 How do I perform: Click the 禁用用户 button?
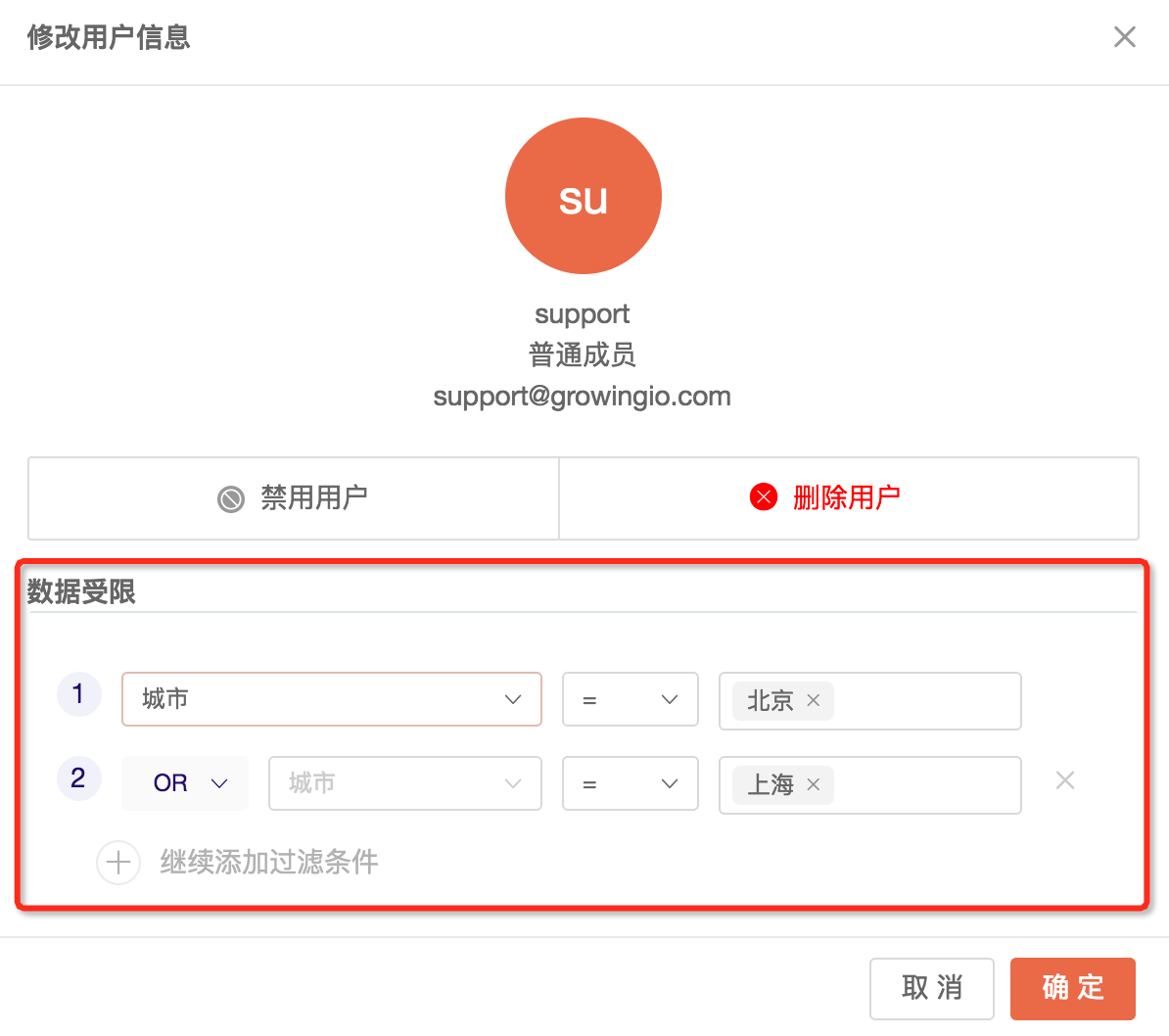coord(294,498)
